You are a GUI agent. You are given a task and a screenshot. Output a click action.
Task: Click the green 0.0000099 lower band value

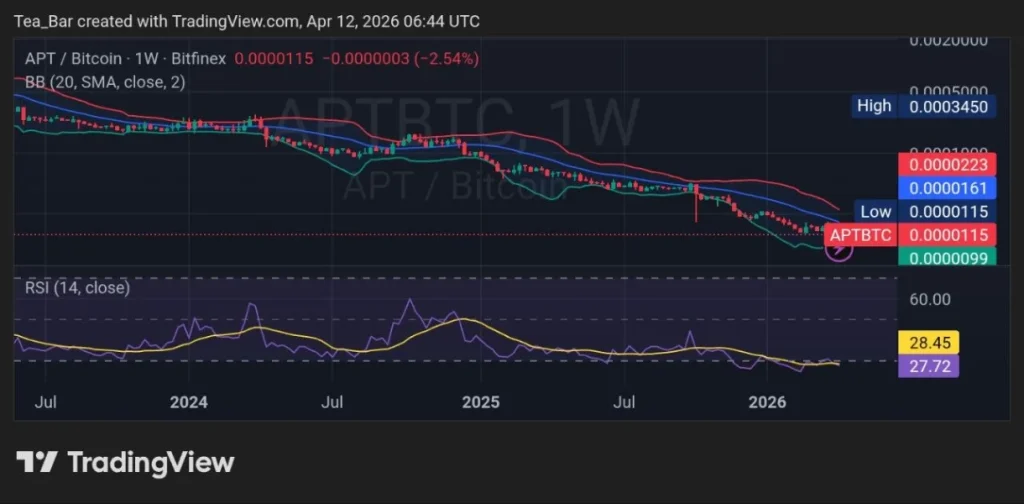click(x=950, y=258)
